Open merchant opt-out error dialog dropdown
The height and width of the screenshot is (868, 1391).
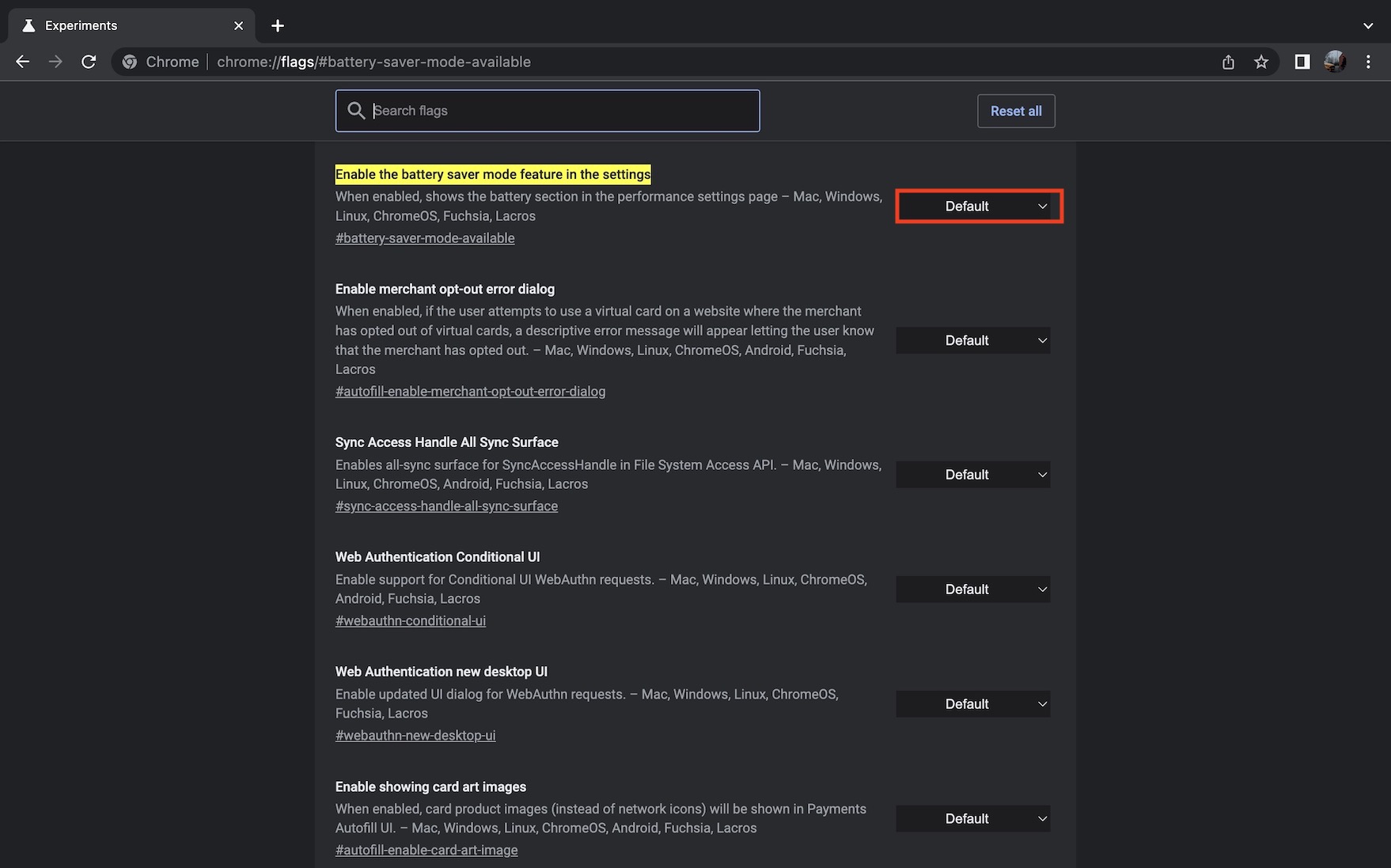tap(972, 340)
